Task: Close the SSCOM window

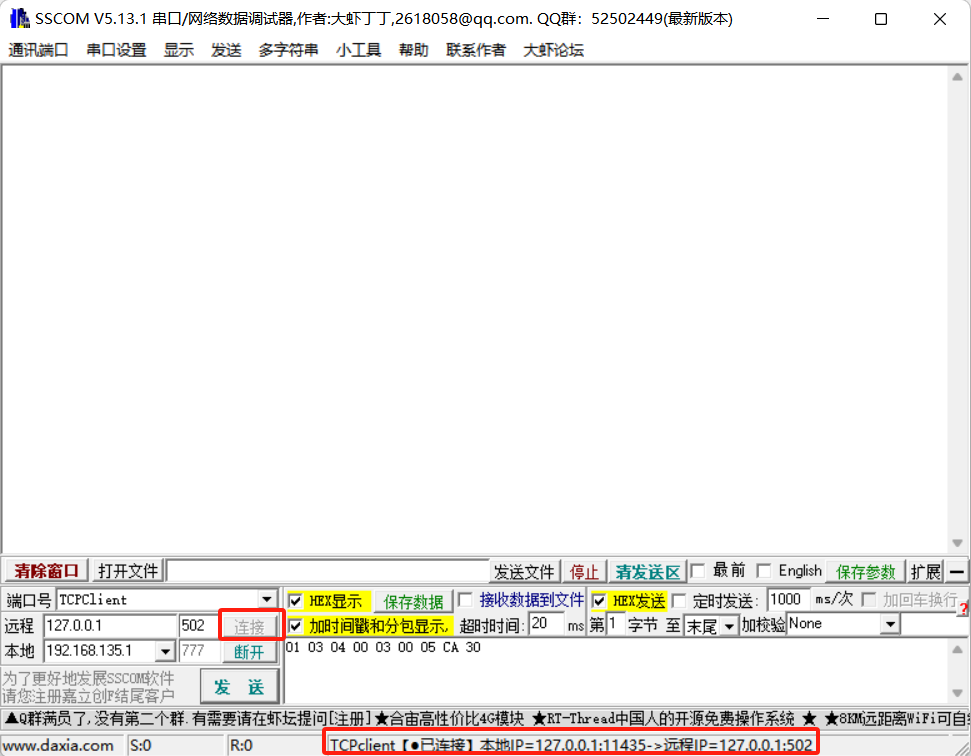Action: 939,19
